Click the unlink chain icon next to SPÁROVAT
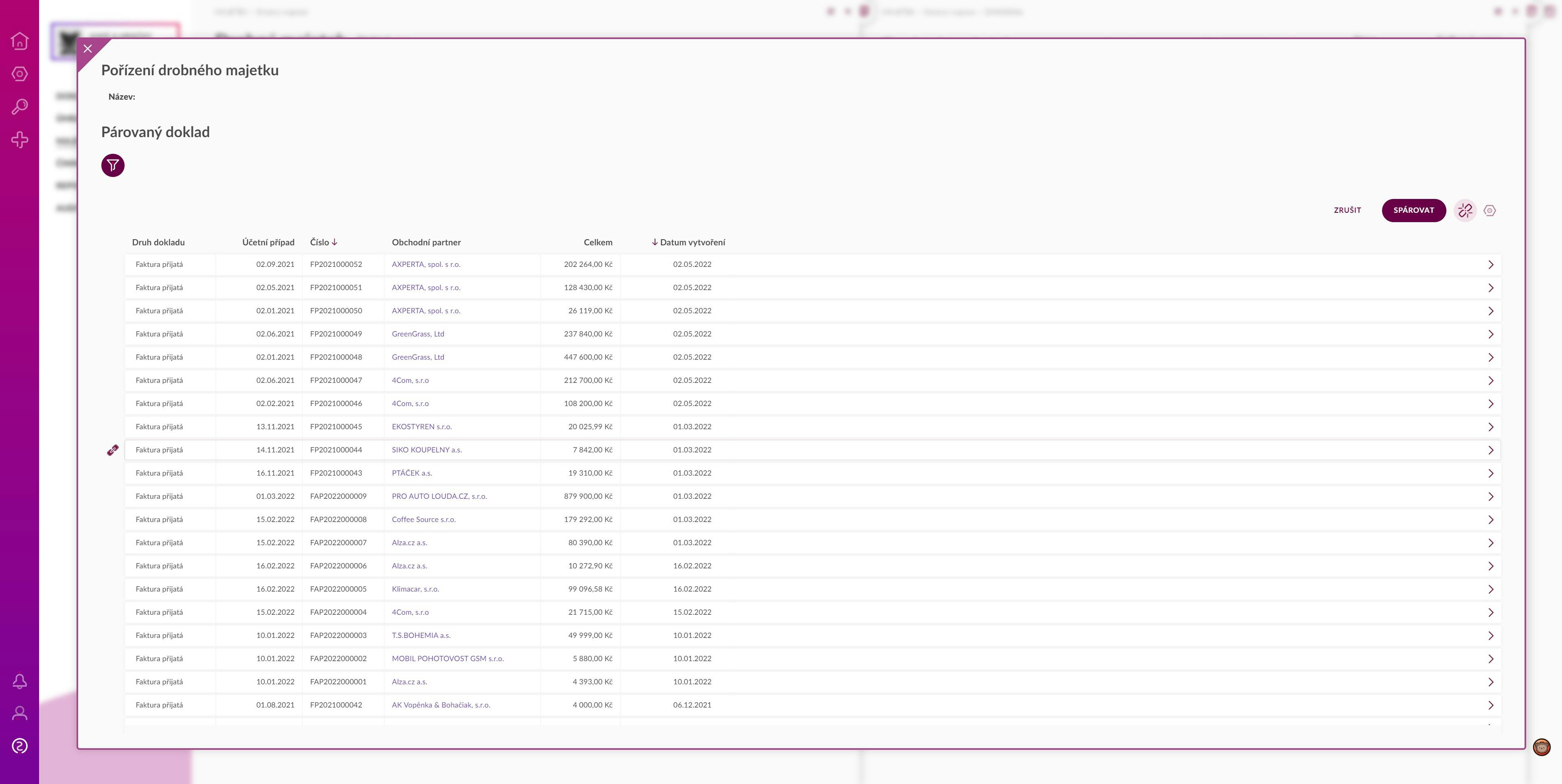Viewport: 1562px width, 784px height. (1465, 210)
